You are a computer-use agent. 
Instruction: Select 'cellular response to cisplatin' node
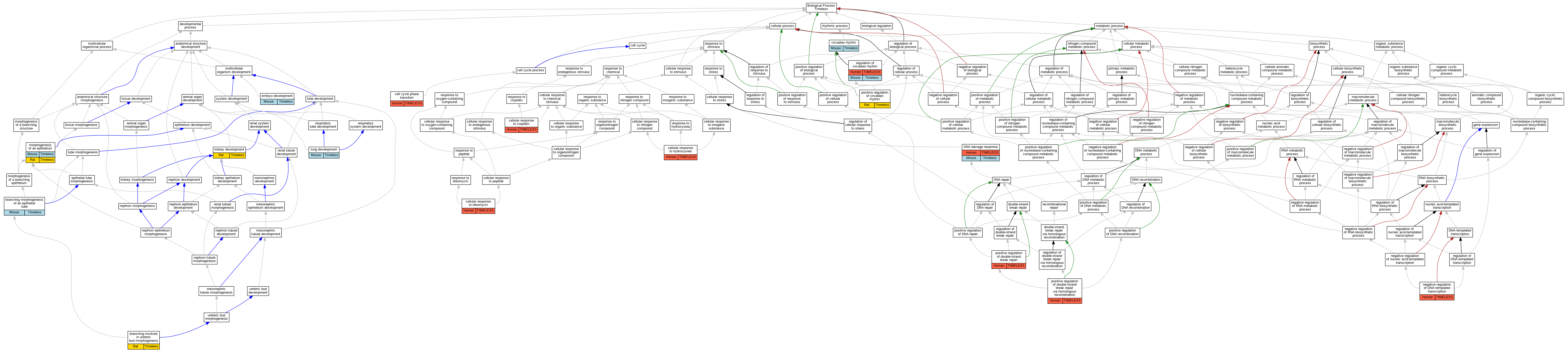click(521, 122)
